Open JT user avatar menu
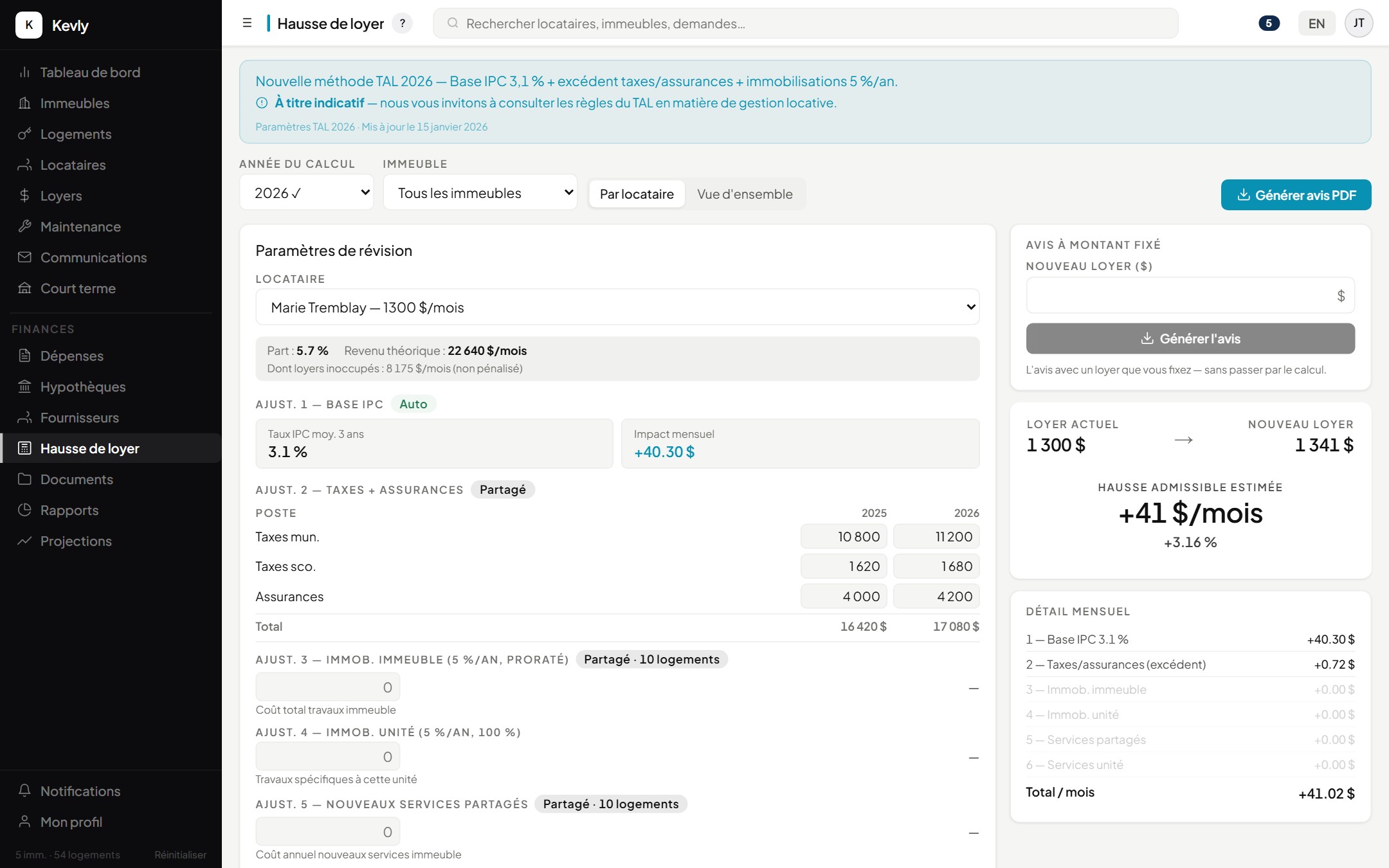The height and width of the screenshot is (868, 1389). point(1359,24)
